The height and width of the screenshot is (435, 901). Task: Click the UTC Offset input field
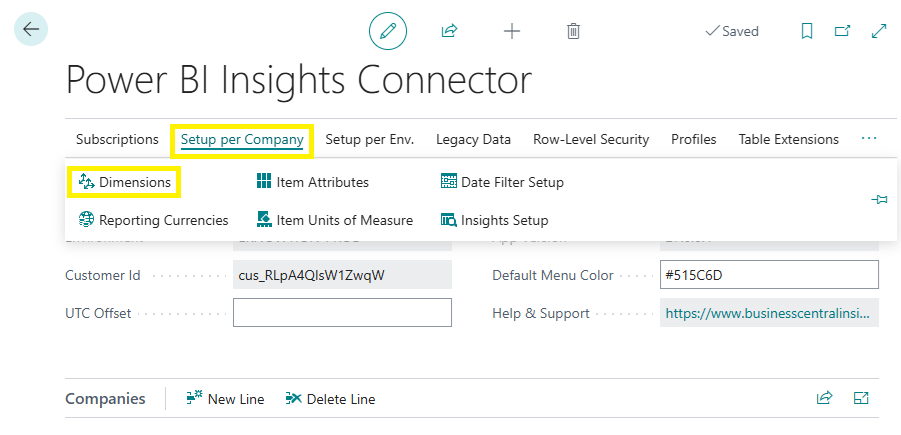[x=342, y=313]
